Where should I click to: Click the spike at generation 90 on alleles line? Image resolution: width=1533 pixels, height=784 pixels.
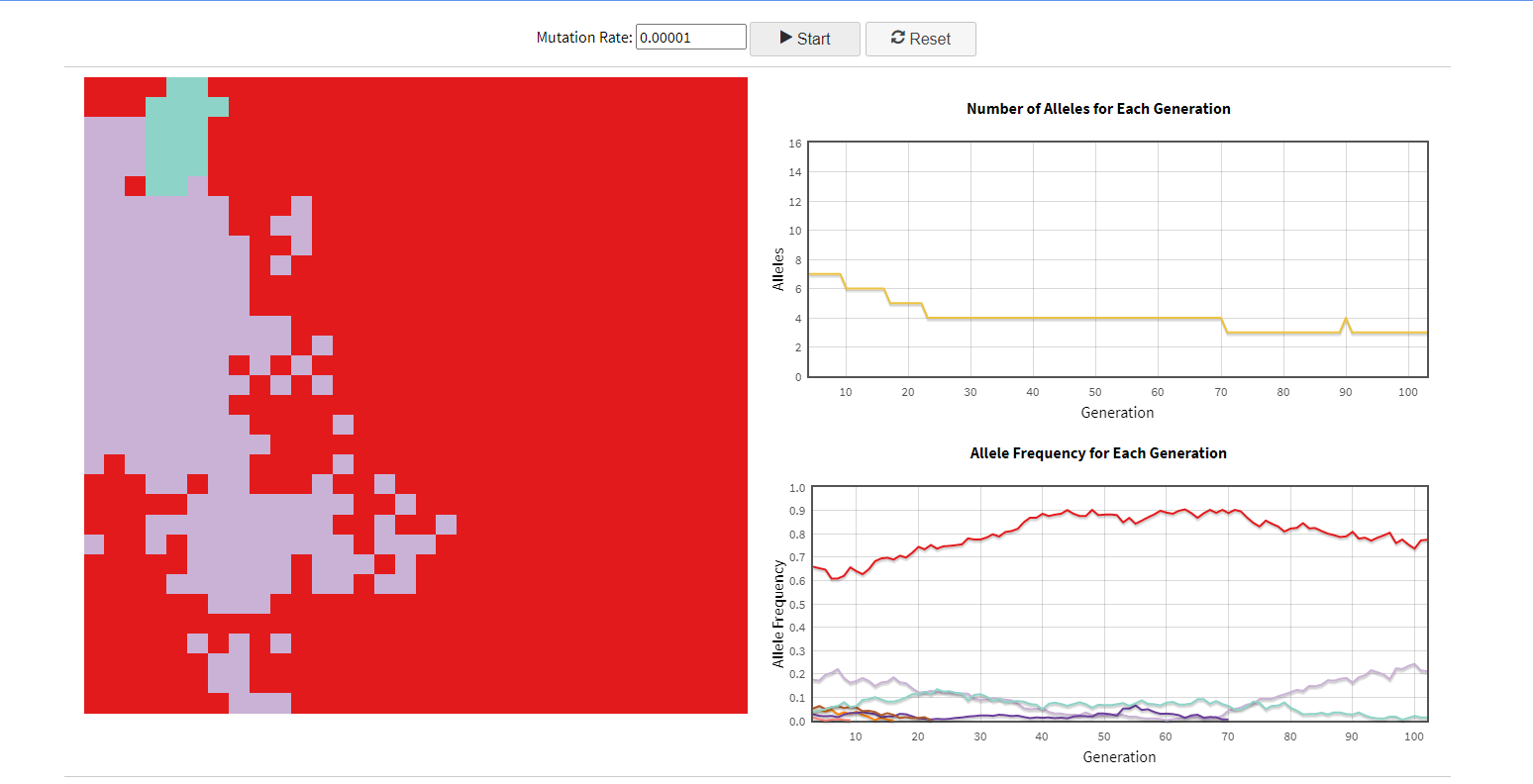[1346, 320]
